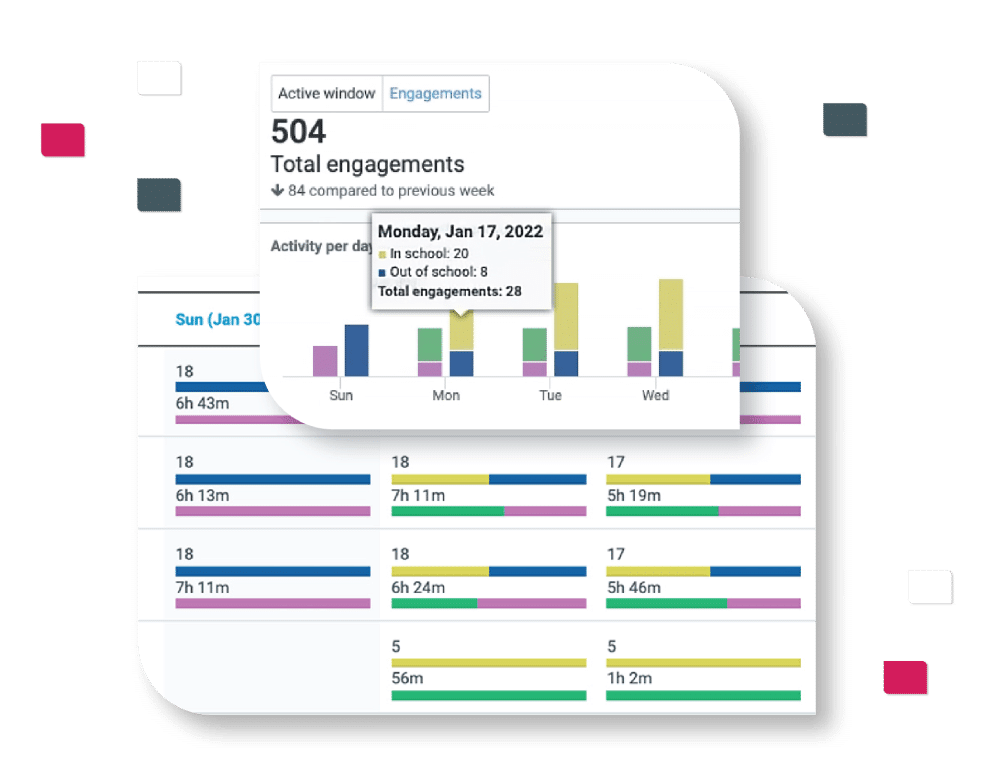Switch to the Active window tab

pos(326,93)
